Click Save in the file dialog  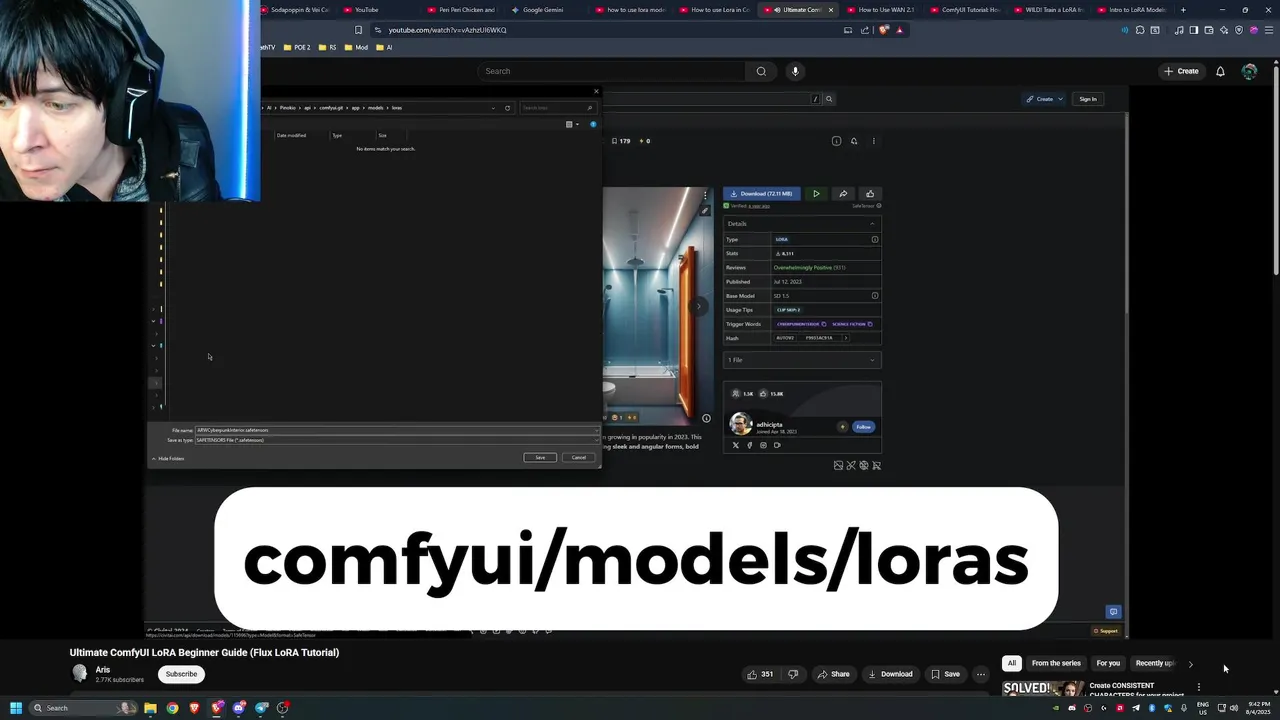[x=540, y=458]
